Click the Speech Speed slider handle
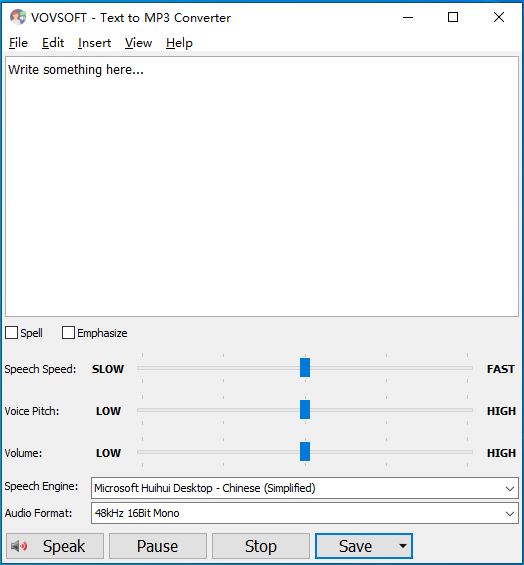The image size is (524, 565). click(305, 368)
